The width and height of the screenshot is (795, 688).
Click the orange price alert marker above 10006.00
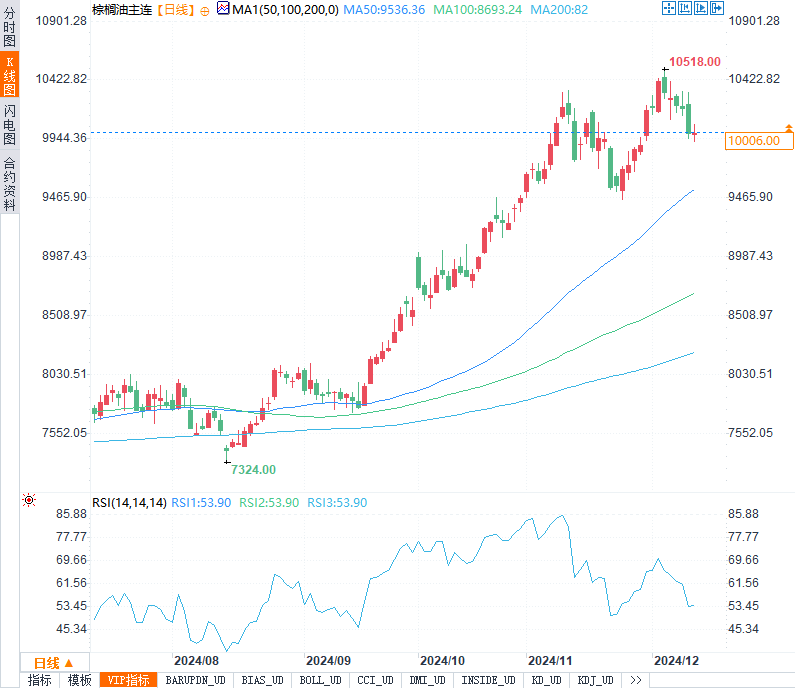[788, 128]
